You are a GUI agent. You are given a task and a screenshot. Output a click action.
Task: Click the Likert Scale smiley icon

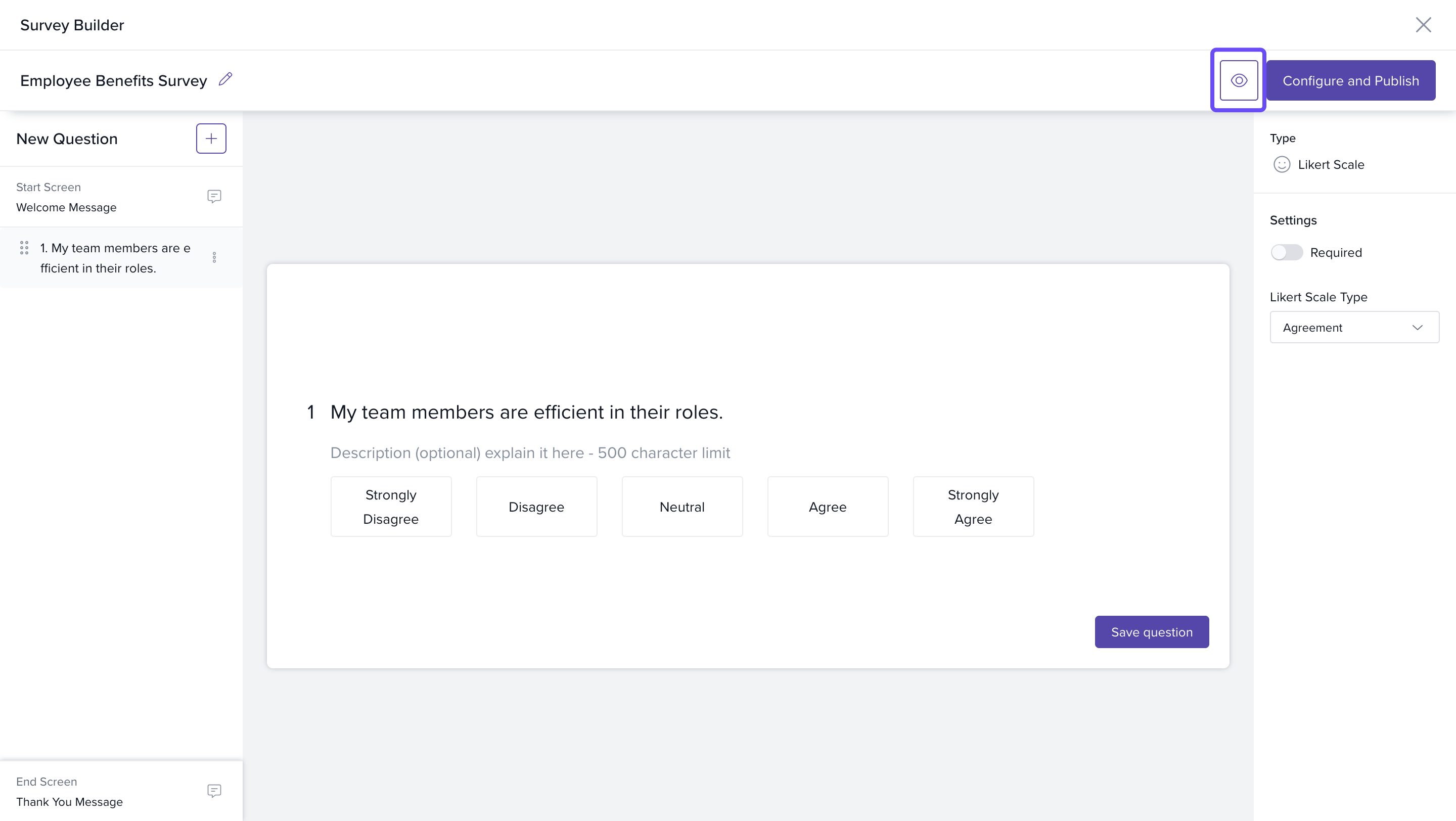(x=1282, y=164)
